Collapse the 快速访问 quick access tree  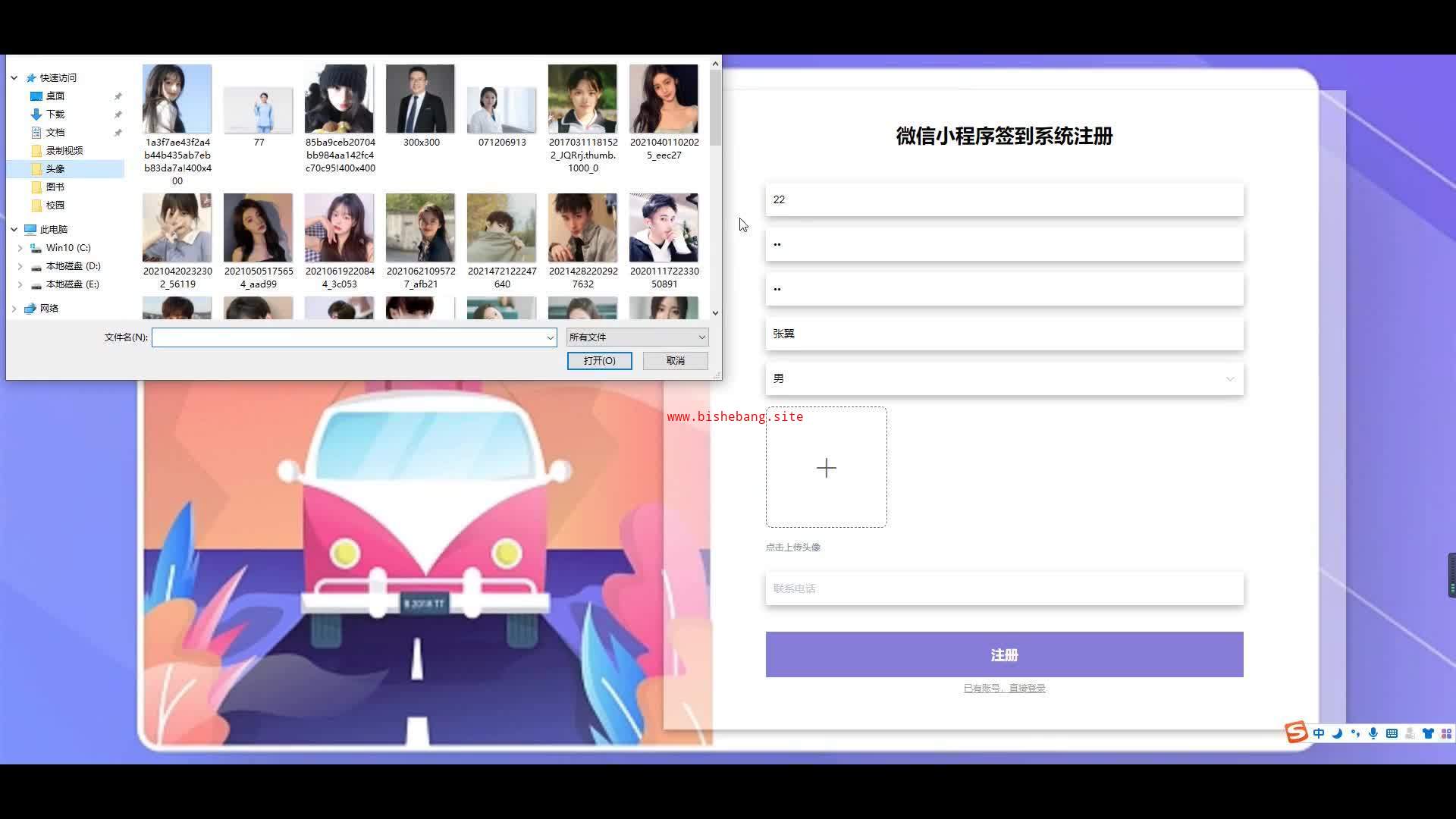tap(14, 78)
